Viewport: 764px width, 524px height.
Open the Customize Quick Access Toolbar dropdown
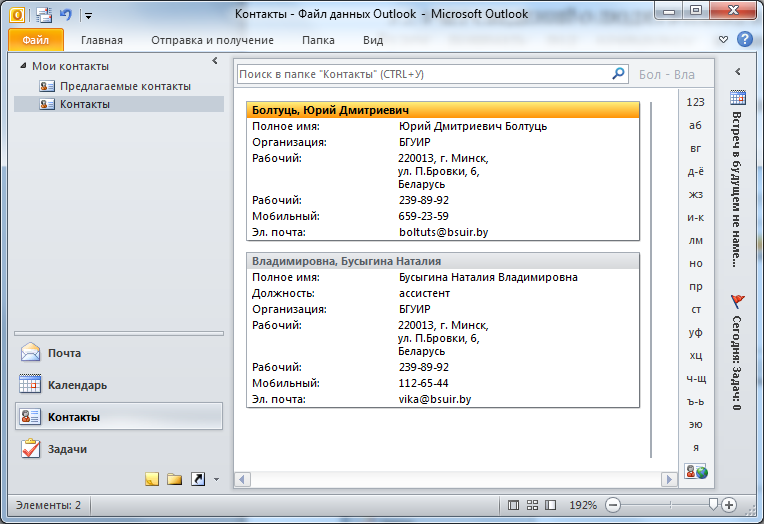click(x=88, y=16)
